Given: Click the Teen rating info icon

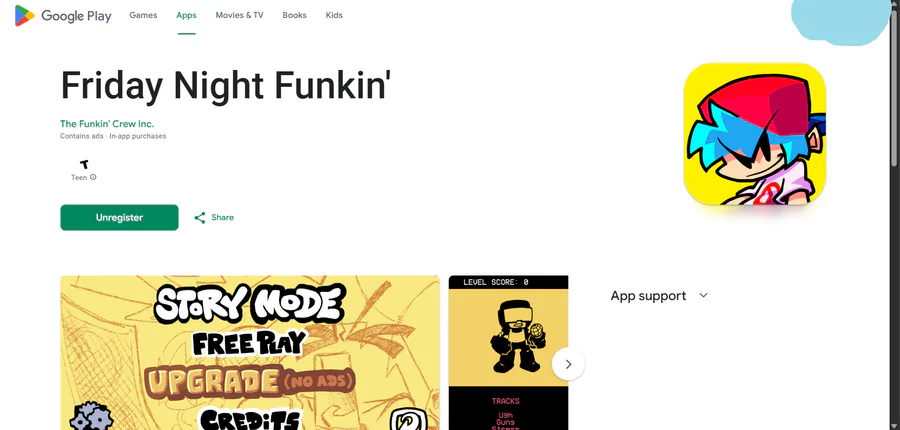Looking at the screenshot, I should point(93,177).
